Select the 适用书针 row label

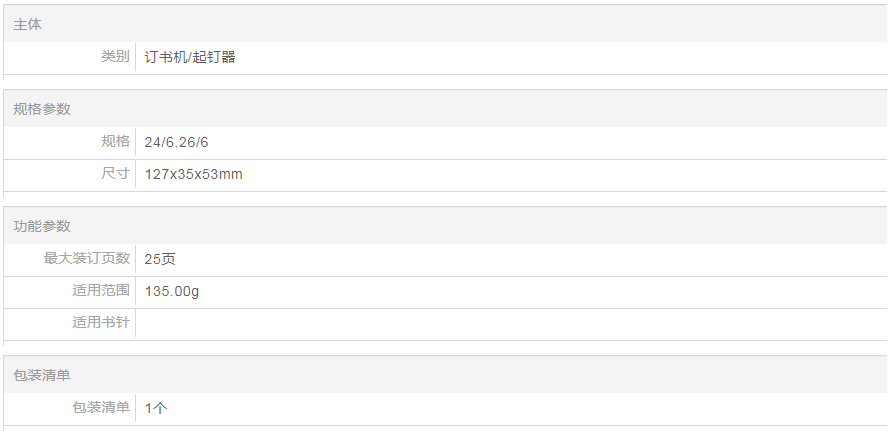point(101,323)
